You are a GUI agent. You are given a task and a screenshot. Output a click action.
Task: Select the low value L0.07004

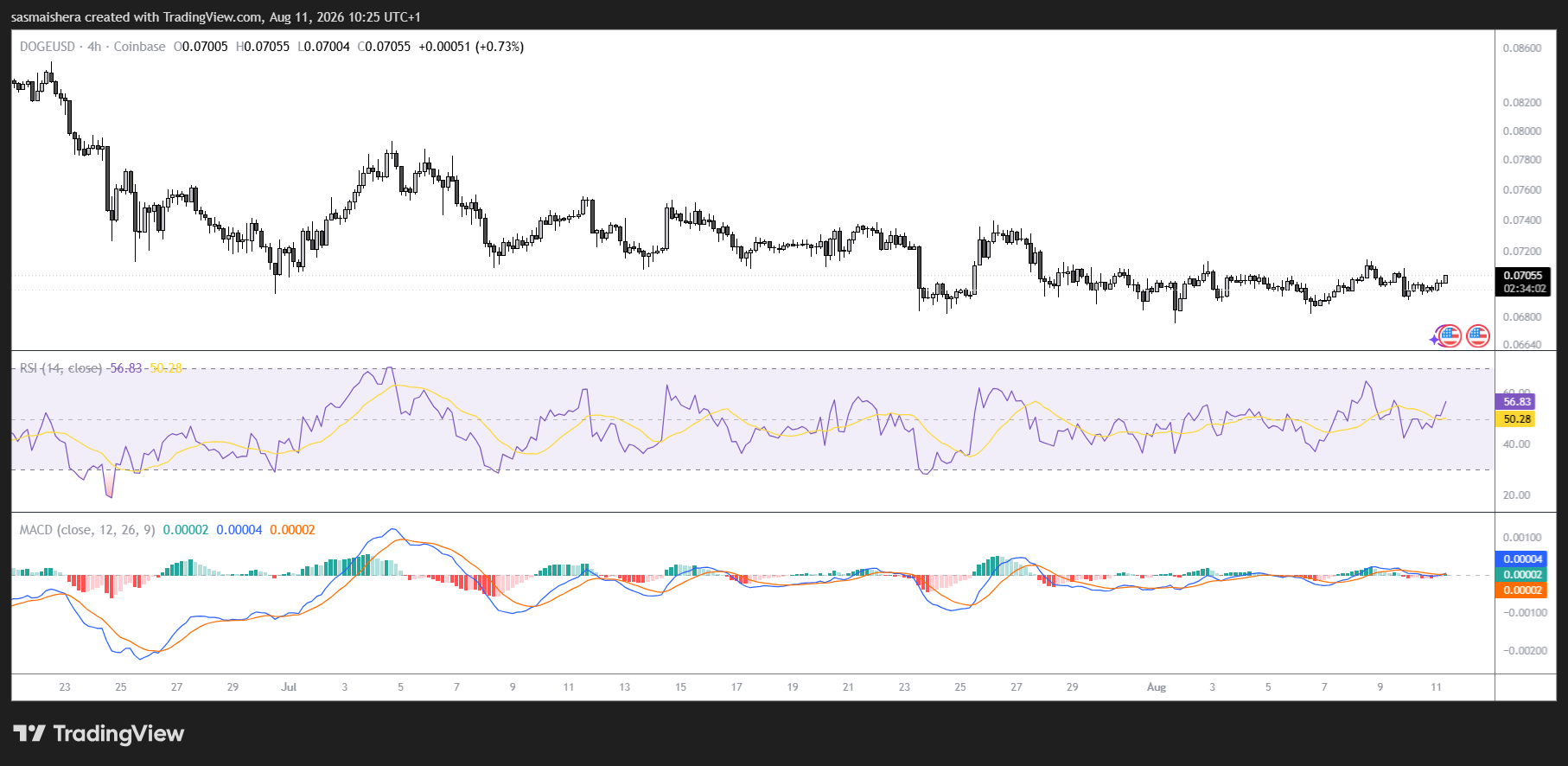pos(323,47)
